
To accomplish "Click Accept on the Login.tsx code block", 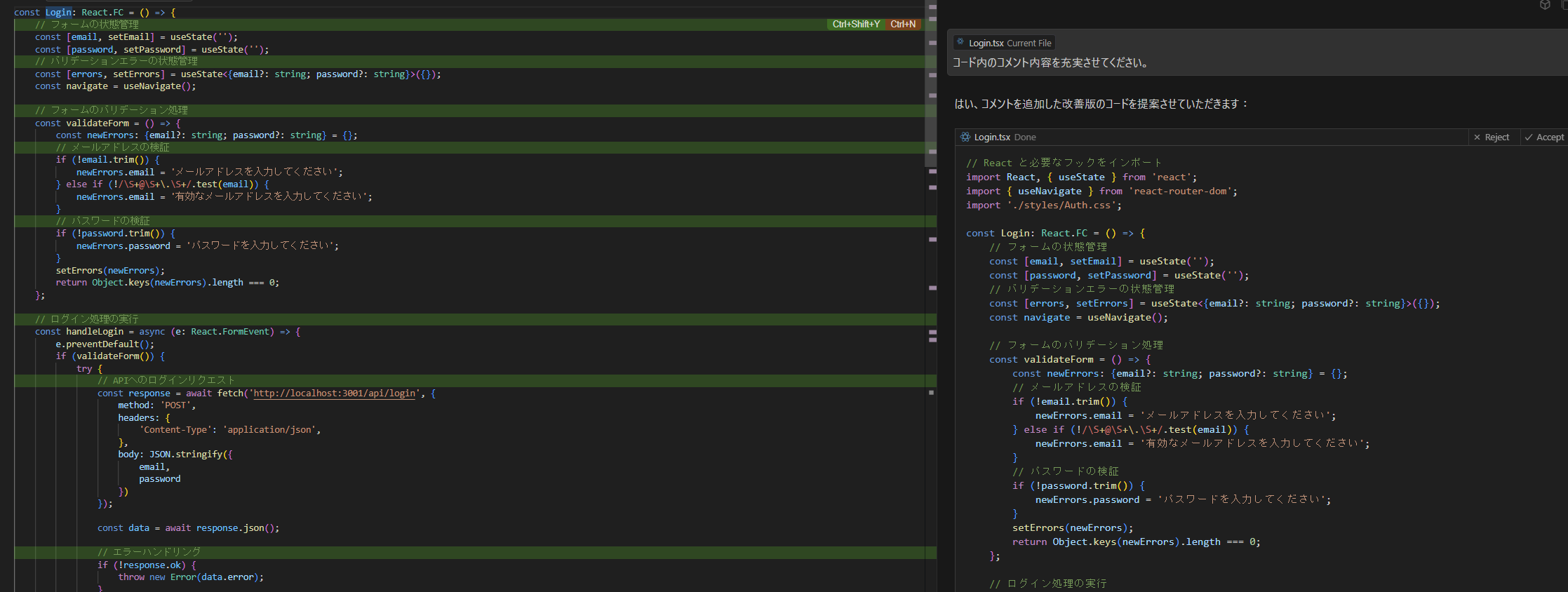I will tap(1544, 137).
